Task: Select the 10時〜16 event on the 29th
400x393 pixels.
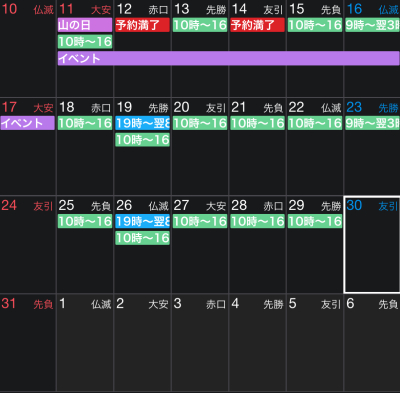Action: (x=315, y=221)
